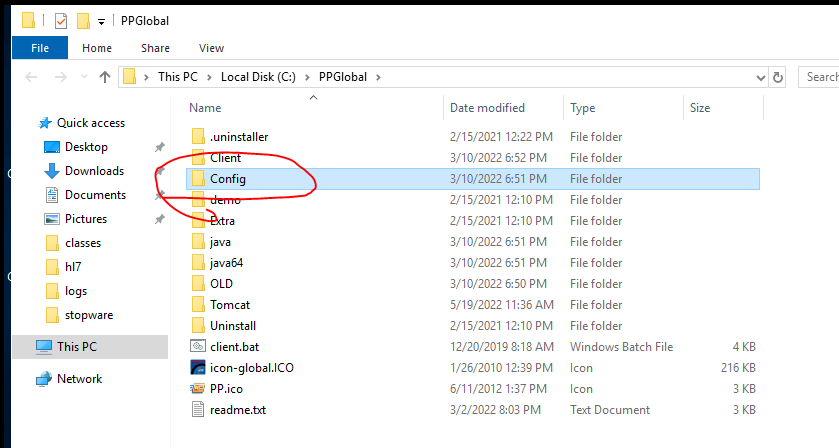Select the demo folder
839x448 pixels.
[x=225, y=200]
